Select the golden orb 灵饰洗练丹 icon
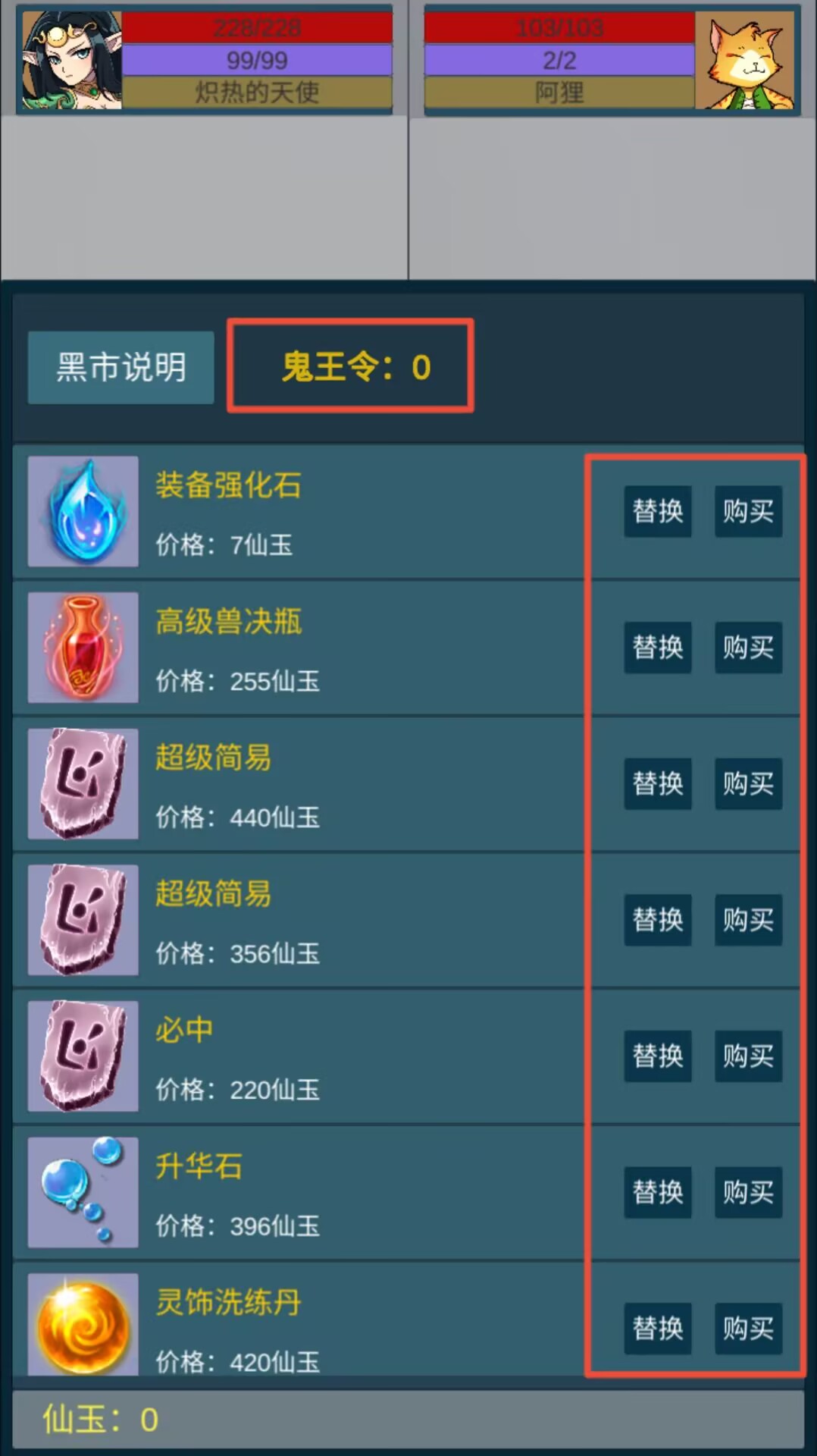This screenshot has height=1456, width=817. 83,1325
